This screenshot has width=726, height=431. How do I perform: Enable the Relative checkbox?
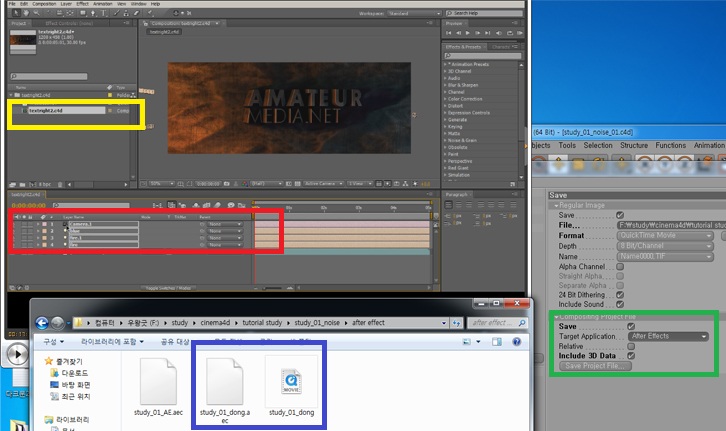click(631, 346)
